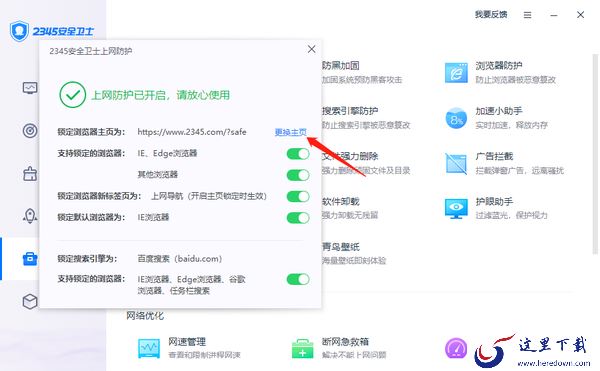
Task: Click 广告拦截 title text
Action: coord(494,156)
